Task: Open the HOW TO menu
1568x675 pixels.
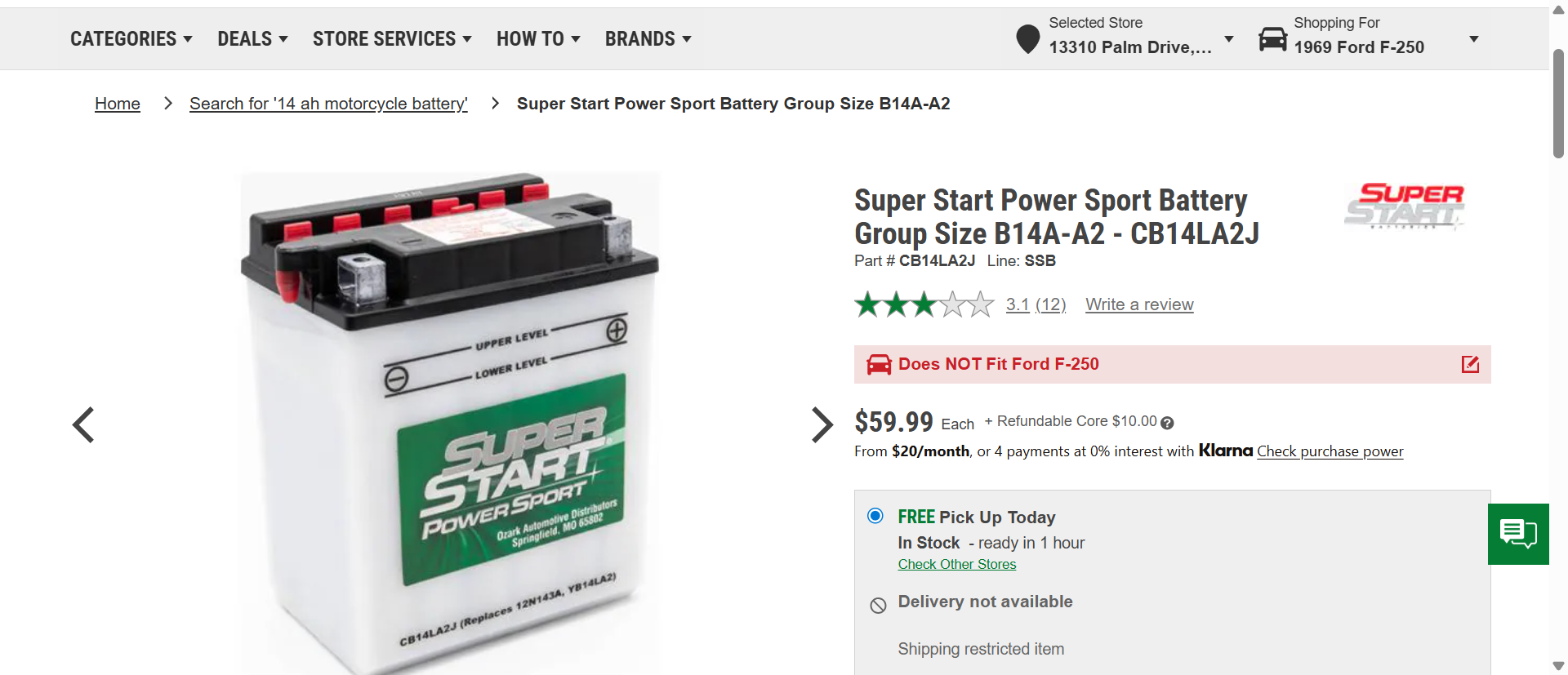Action: 538,38
